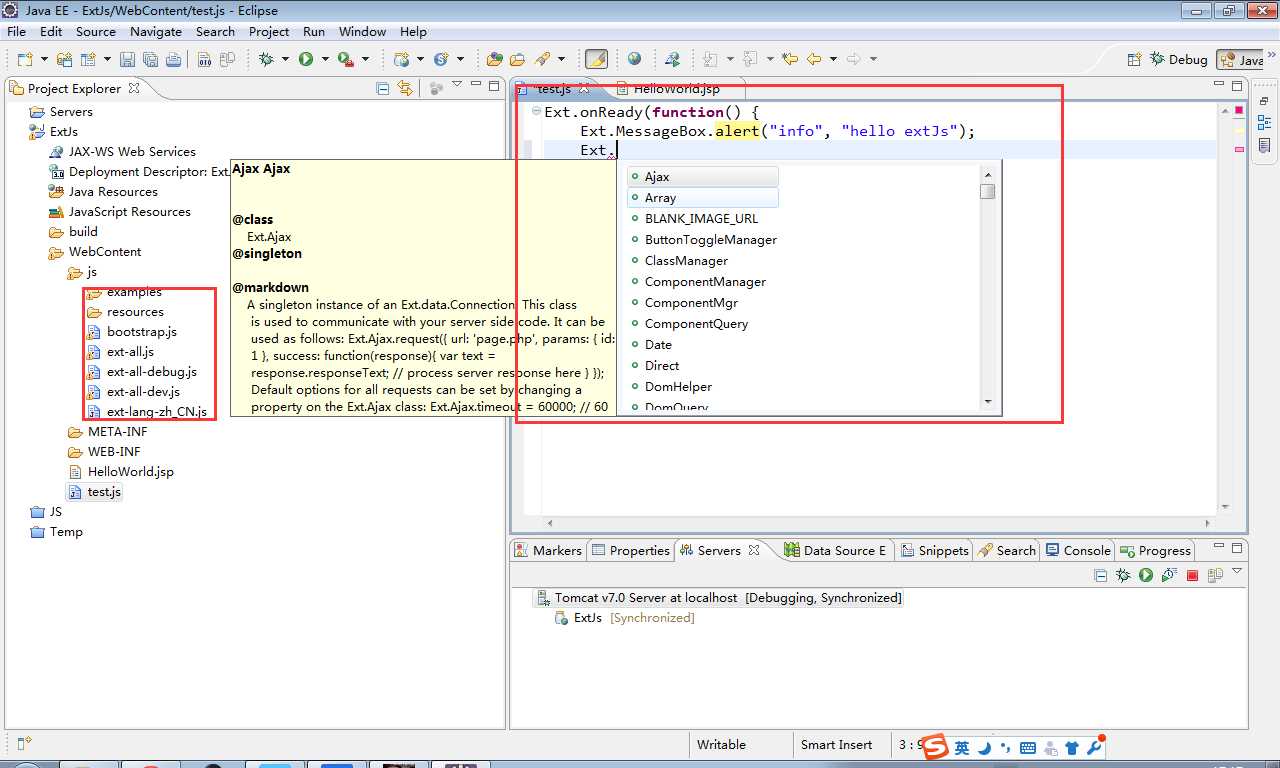Click editor horizontal scrollbar right arrow
This screenshot has height=768, width=1280.
coord(1207,522)
